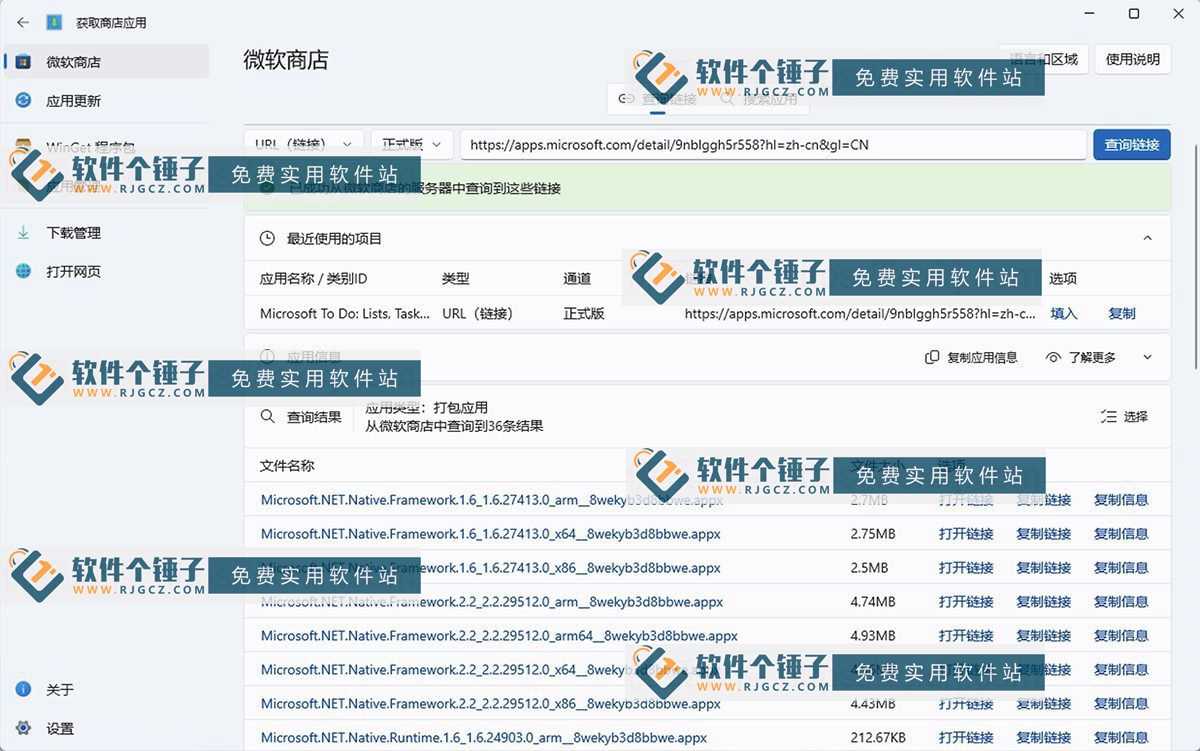Viewport: 1200px width, 751px height.
Task: Open file link Framework.2.2 x86 appx
Action: click(x=491, y=704)
